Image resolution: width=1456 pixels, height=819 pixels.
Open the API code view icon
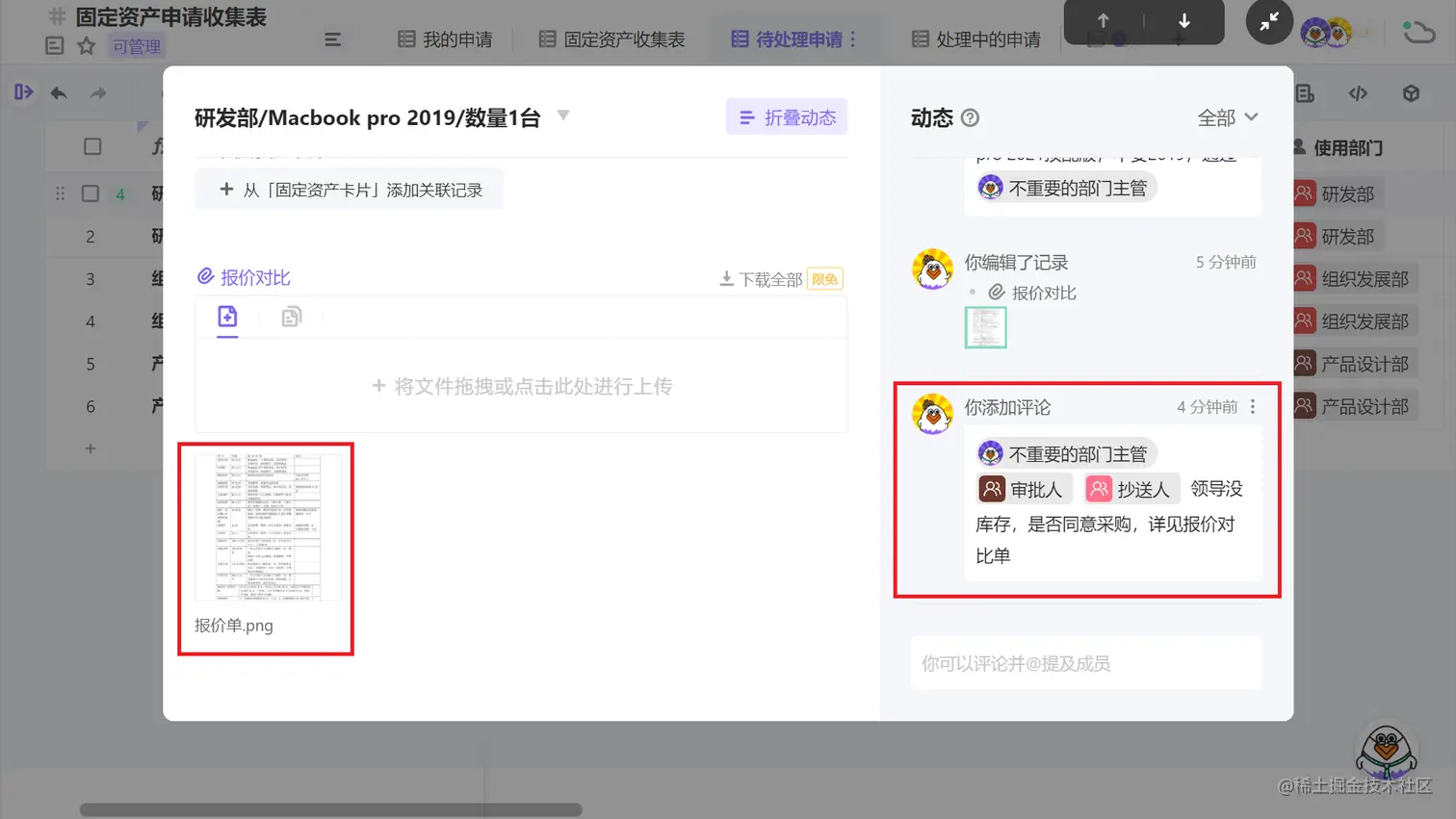pyautogui.click(x=1358, y=93)
